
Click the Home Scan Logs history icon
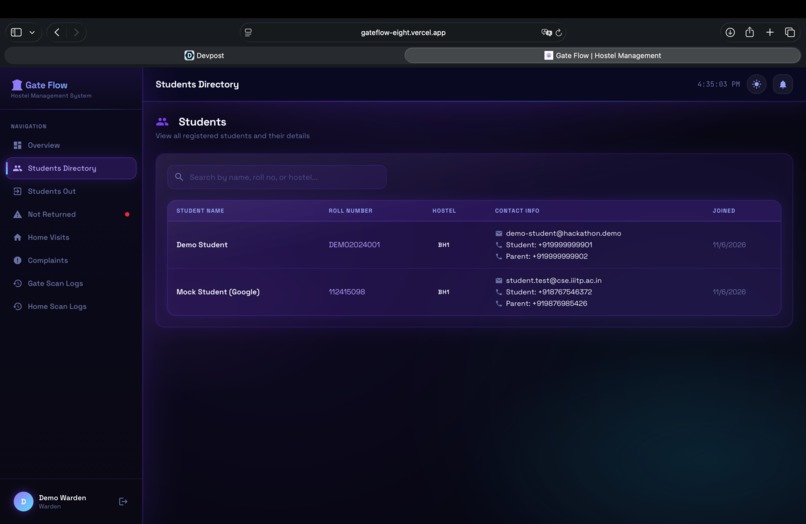(x=17, y=306)
